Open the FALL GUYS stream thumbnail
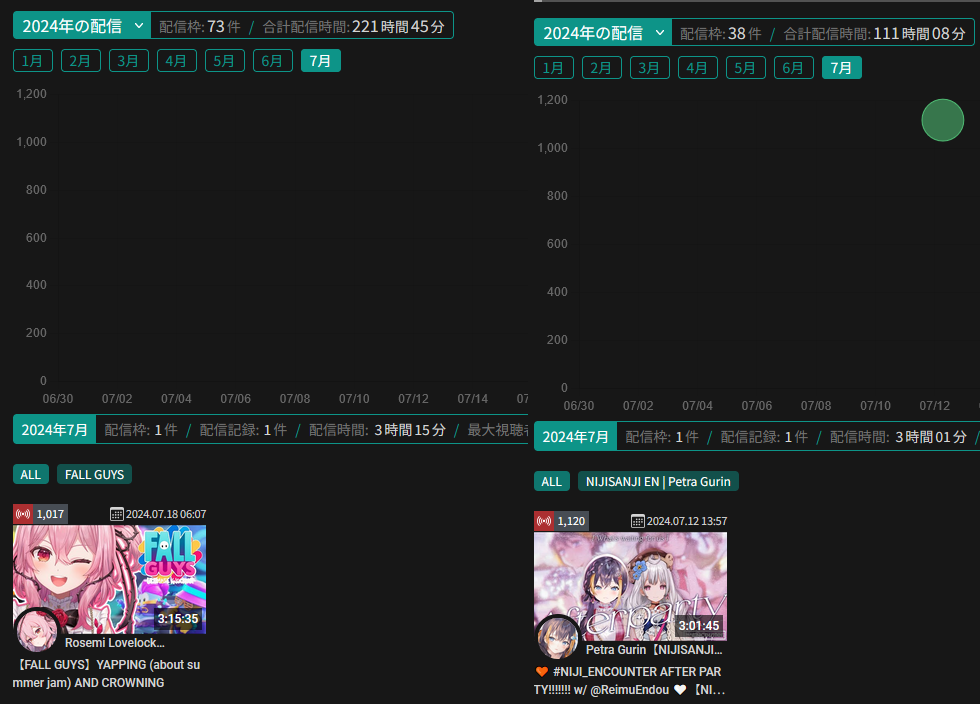This screenshot has height=704, width=980. [x=109, y=579]
